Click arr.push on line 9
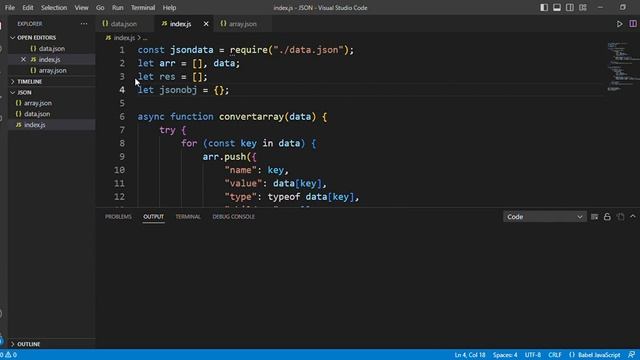Image resolution: width=640 pixels, height=360 pixels. pyautogui.click(x=224, y=157)
